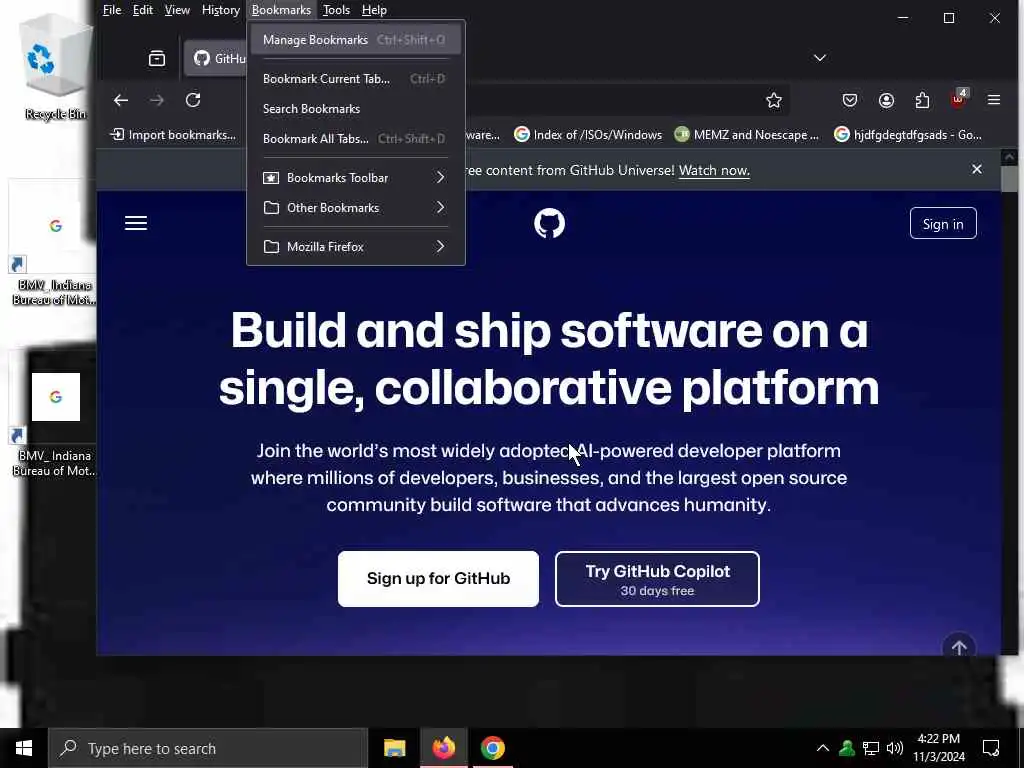1024x768 pixels.
Task: Close the open Bookmarks menu bar item
Action: pyautogui.click(x=281, y=10)
